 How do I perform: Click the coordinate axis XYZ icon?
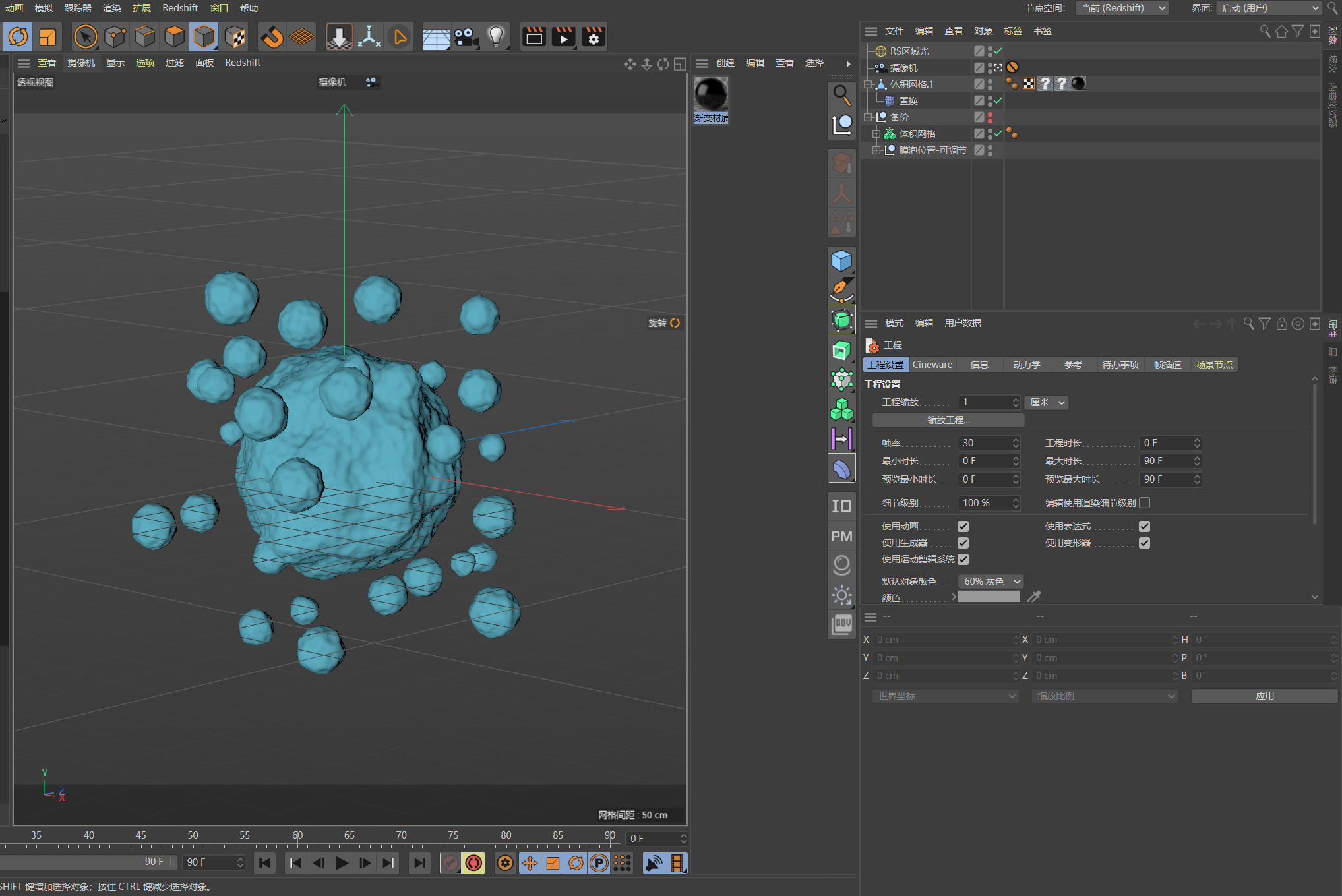coord(369,37)
